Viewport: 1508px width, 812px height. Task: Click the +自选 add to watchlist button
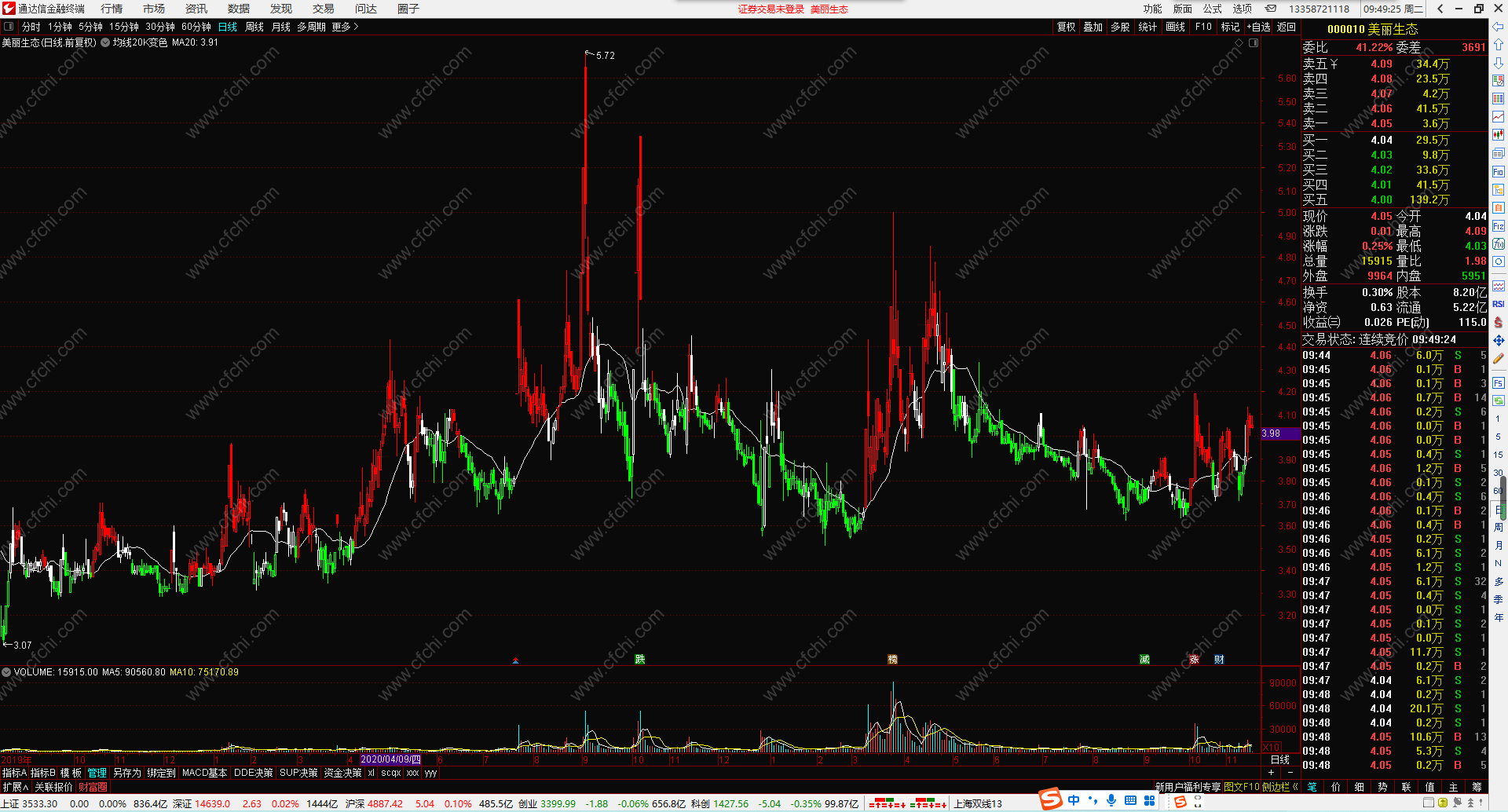[1259, 27]
